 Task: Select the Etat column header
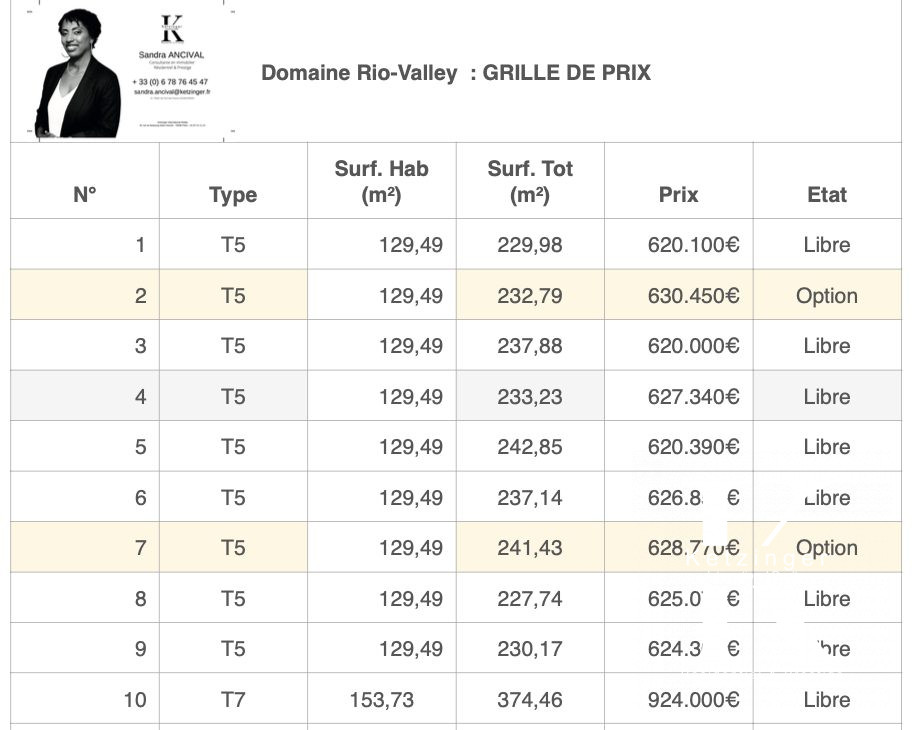point(827,195)
